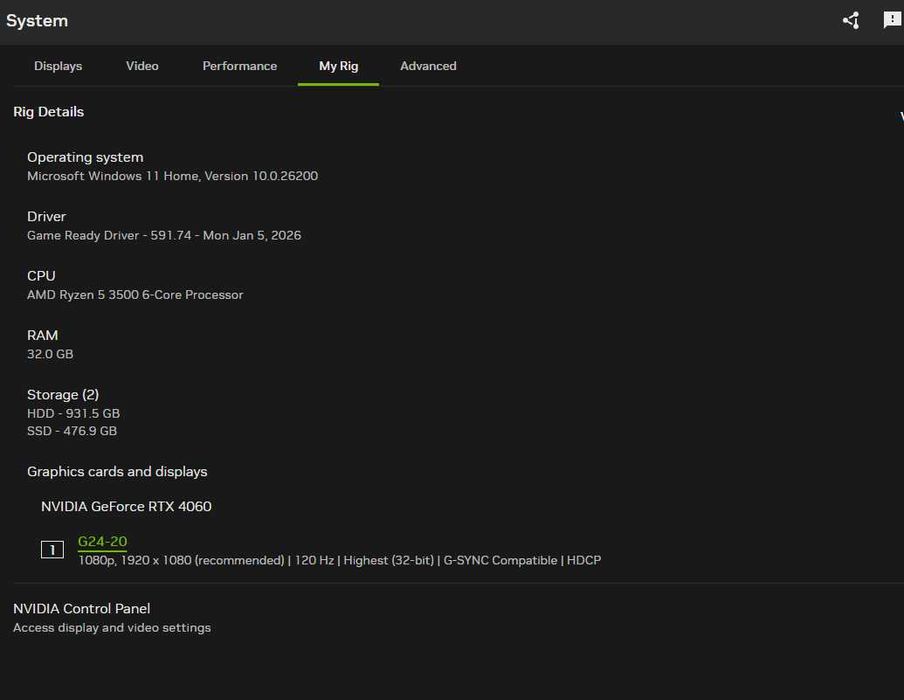Select AMD Ryzen 5 3500 processor text
The width and height of the screenshot is (904, 700).
click(x=135, y=295)
